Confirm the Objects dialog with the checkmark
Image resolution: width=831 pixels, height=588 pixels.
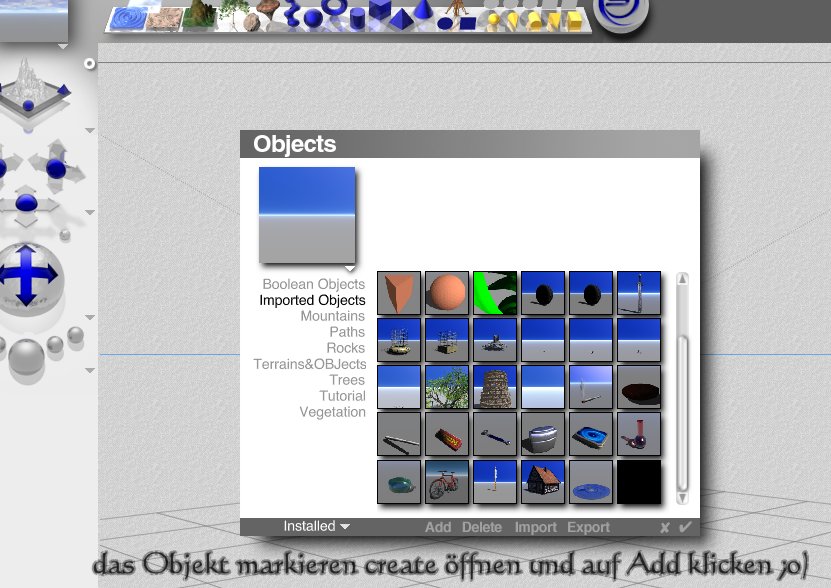tap(685, 526)
